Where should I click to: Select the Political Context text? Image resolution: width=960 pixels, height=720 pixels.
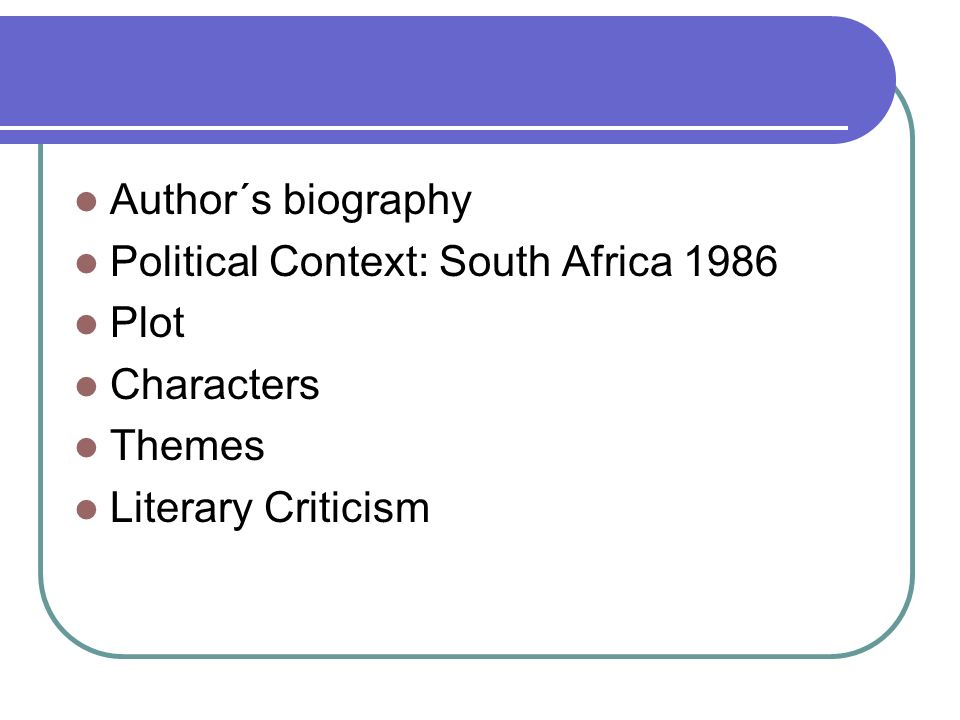(x=269, y=261)
